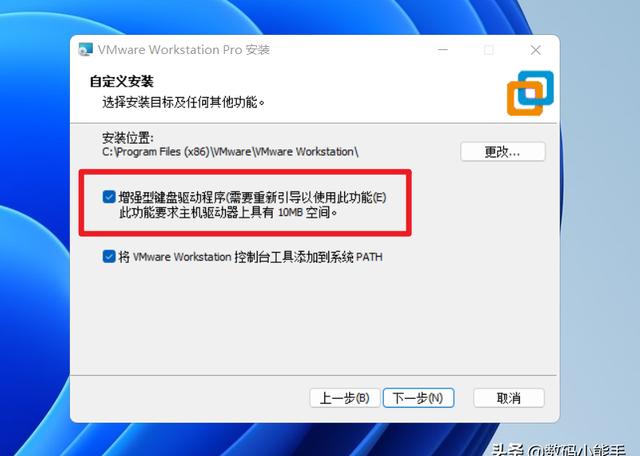Click the 10MB 空间 requirement text line
Screen dimensions: 640x456
coord(228,213)
